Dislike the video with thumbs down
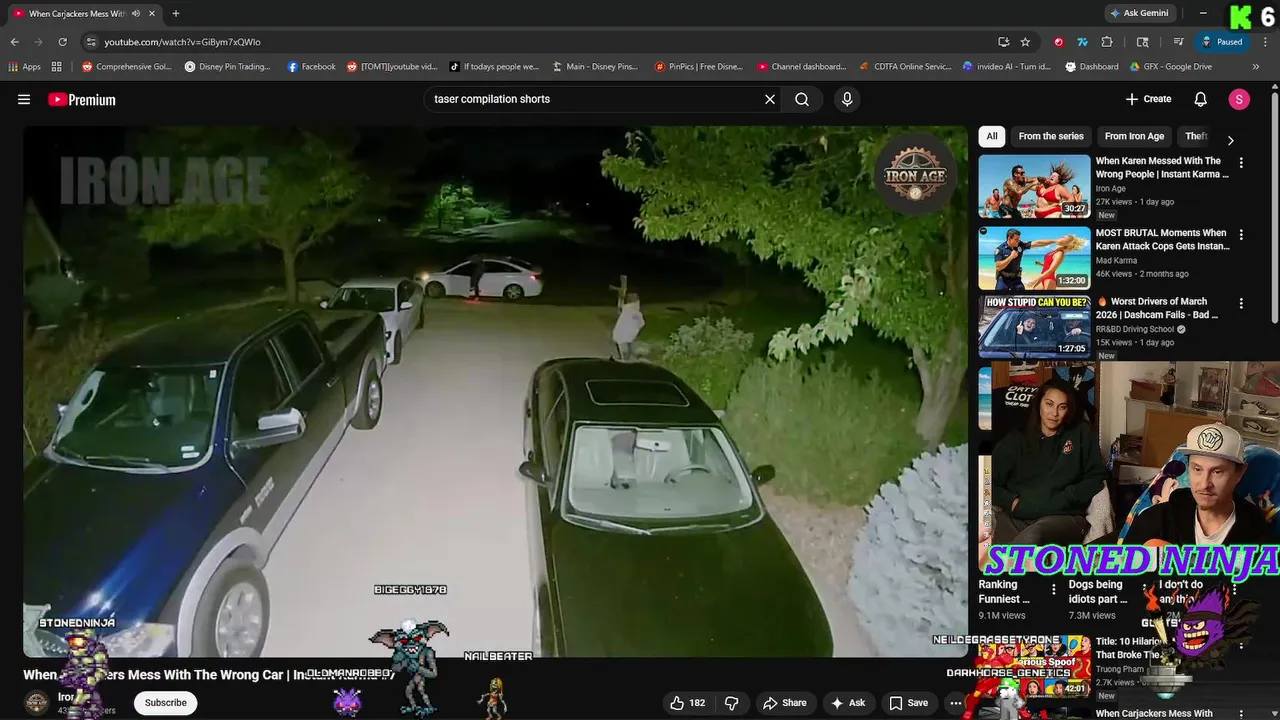This screenshot has width=1280, height=720. click(x=732, y=703)
